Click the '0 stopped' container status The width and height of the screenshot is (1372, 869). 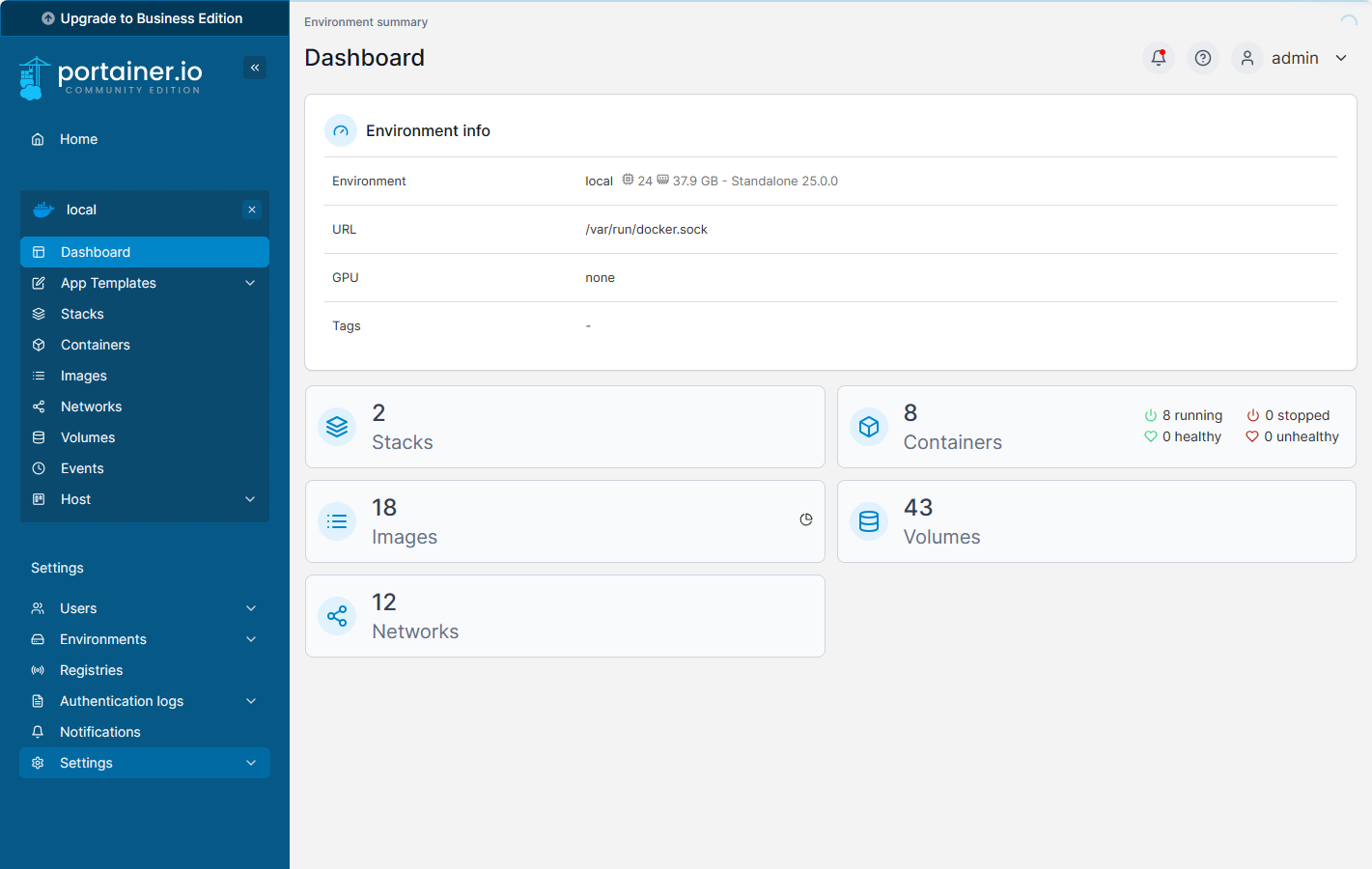(1288, 415)
